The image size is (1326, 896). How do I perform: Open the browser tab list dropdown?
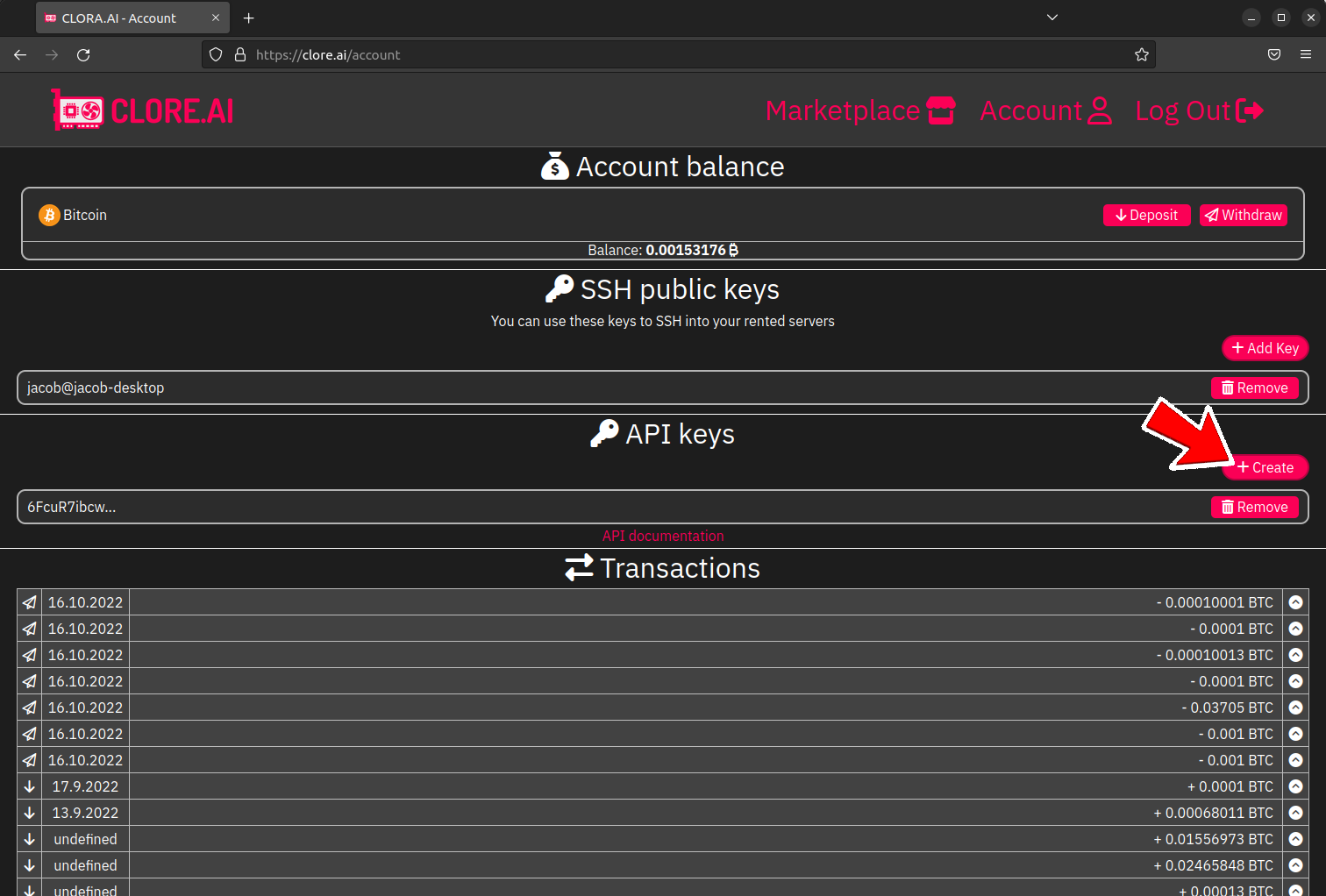tap(1052, 17)
